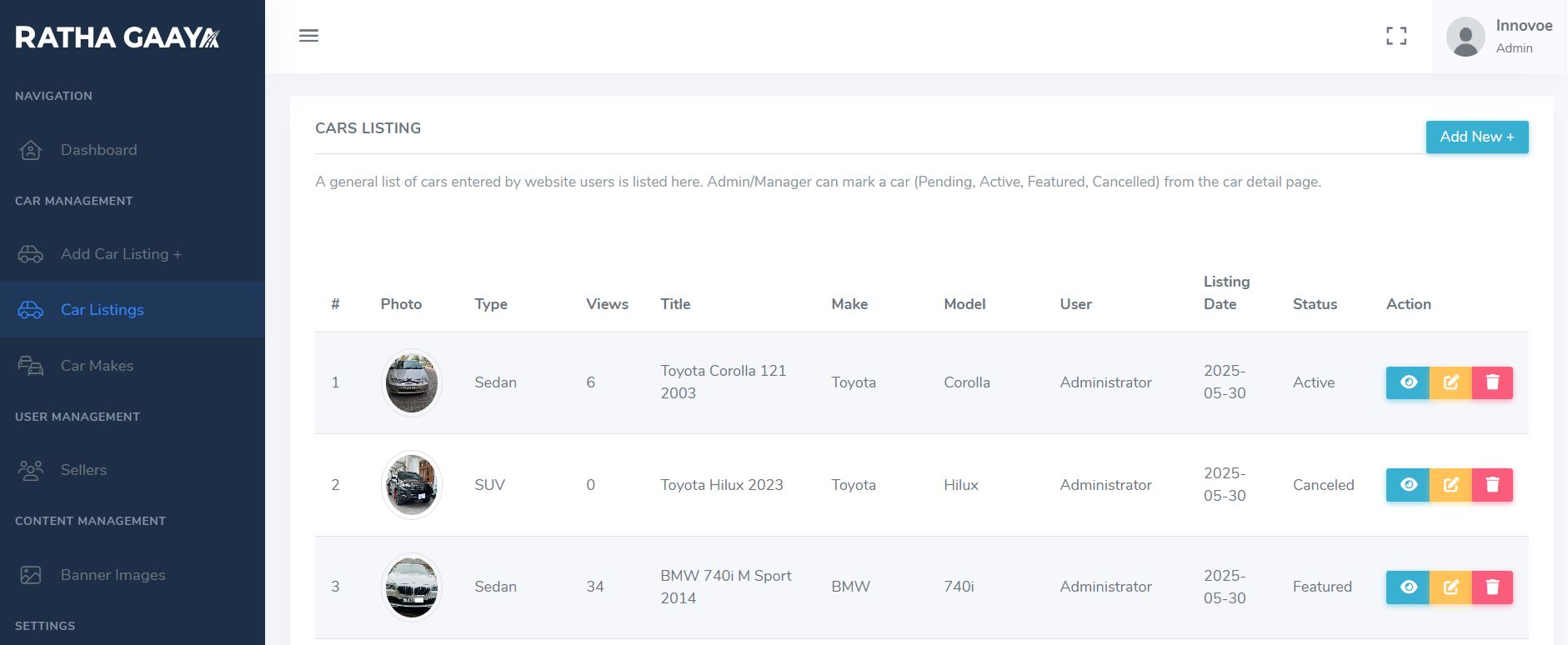Screen dimensions: 1568x645
Task: Click the Status column header
Action: (1315, 304)
